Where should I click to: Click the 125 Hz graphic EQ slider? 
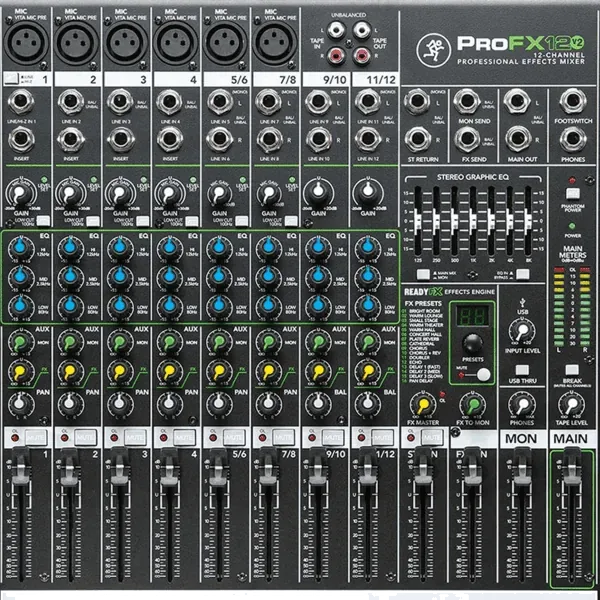[417, 221]
